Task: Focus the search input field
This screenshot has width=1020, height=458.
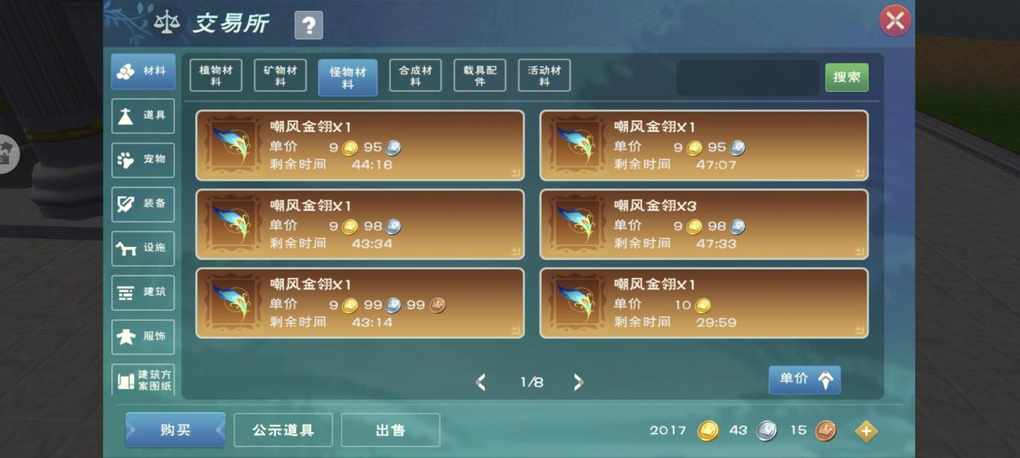Action: pyautogui.click(x=748, y=77)
